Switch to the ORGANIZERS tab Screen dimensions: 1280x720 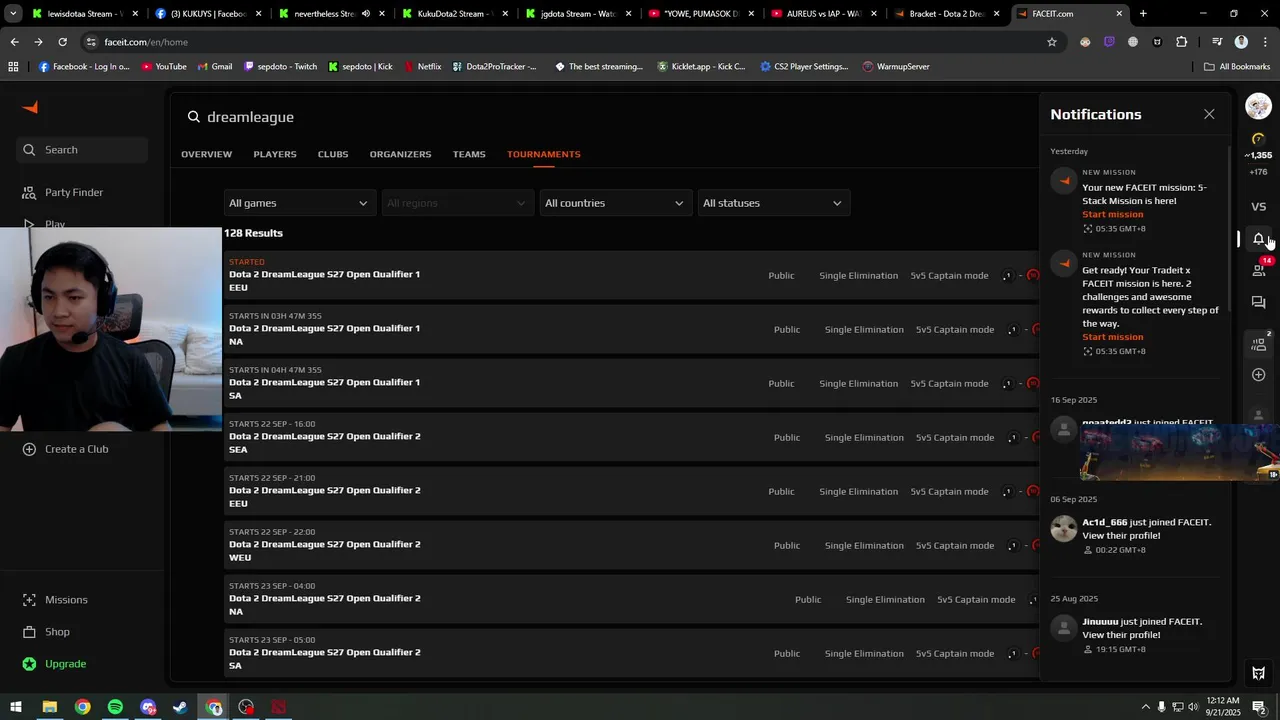tap(400, 154)
